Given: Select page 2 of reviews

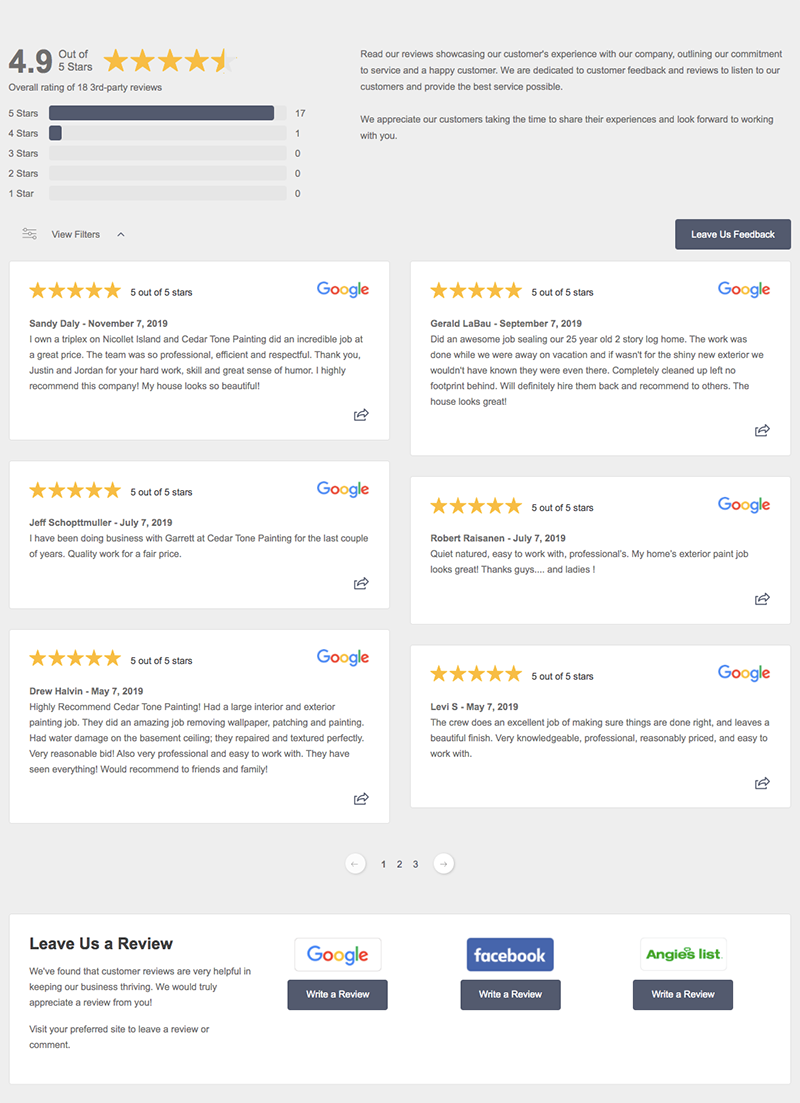Looking at the screenshot, I should 399,864.
